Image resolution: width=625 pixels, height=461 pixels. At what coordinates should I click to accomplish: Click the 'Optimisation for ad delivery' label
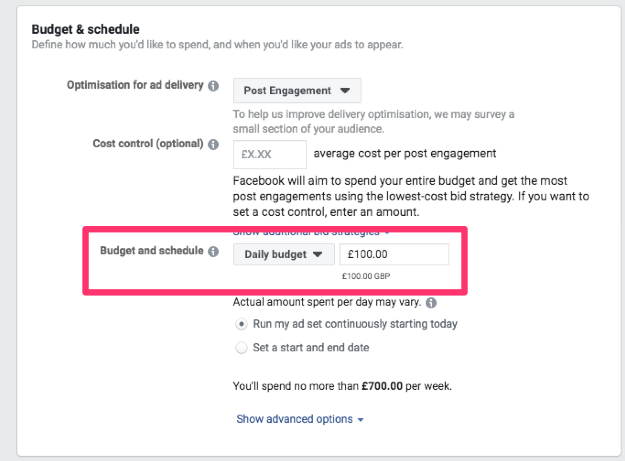pyautogui.click(x=135, y=85)
